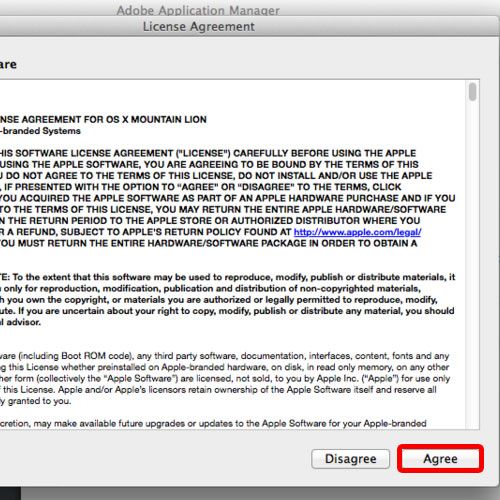Click the line 'only for reproduction, modification, publication'
Image resolution: width=500 pixels, height=500 pixels.
coord(211,288)
